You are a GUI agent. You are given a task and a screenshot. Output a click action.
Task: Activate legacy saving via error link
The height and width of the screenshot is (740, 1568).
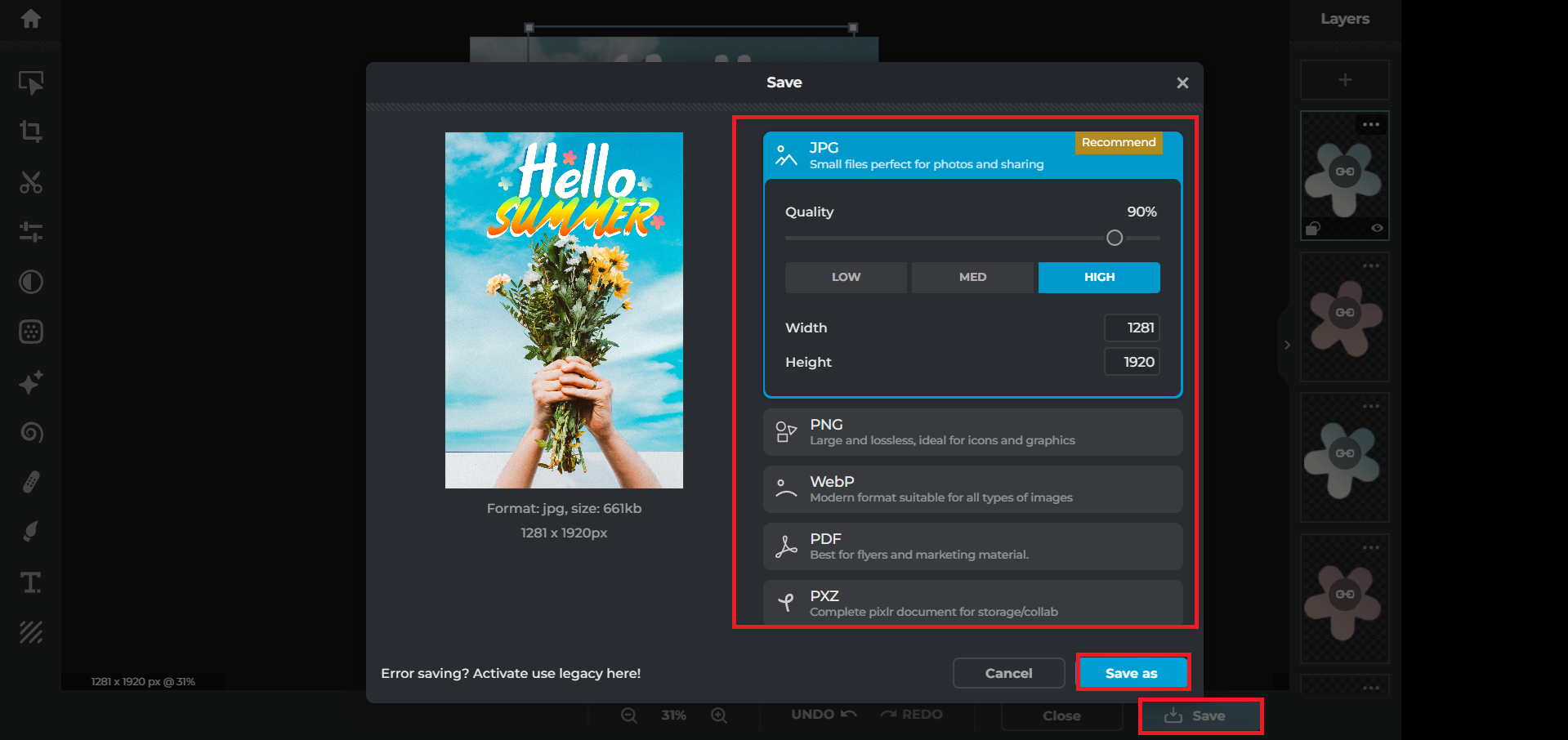[x=511, y=673]
